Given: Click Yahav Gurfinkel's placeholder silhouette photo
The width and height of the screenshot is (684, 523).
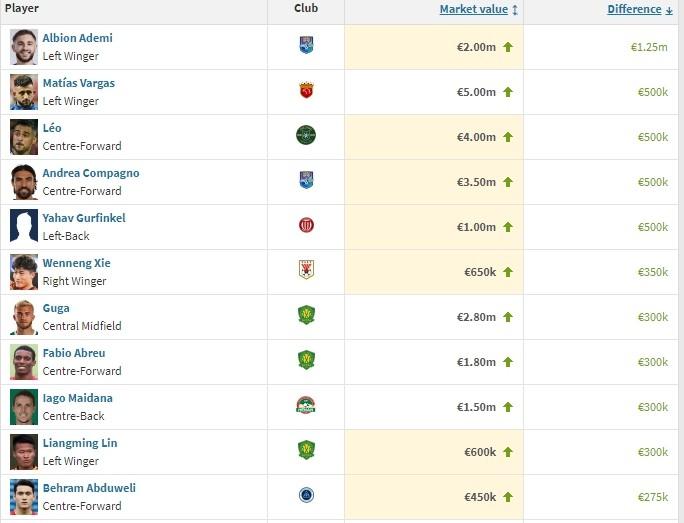Looking at the screenshot, I should [x=24, y=226].
